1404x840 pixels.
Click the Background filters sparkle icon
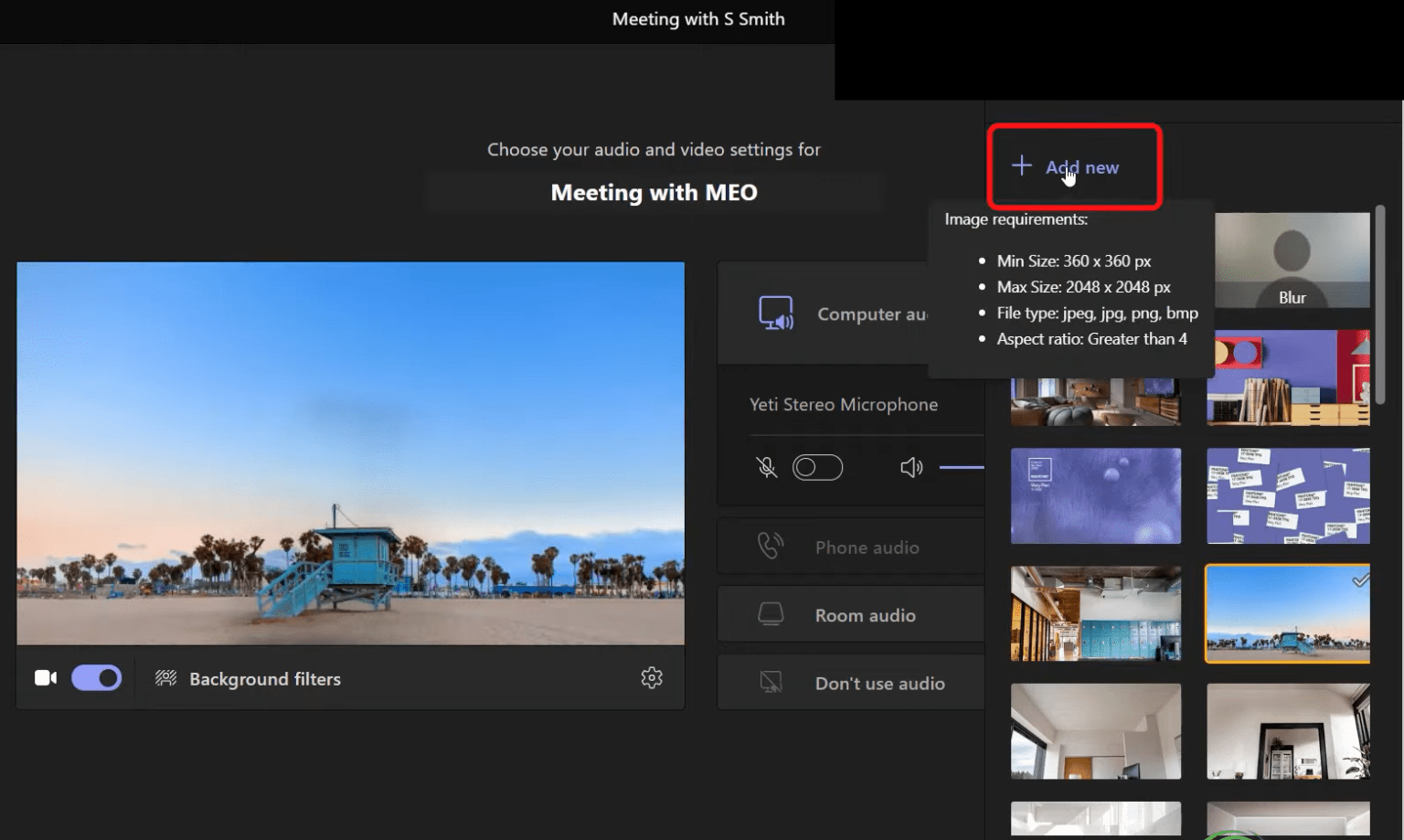point(165,677)
